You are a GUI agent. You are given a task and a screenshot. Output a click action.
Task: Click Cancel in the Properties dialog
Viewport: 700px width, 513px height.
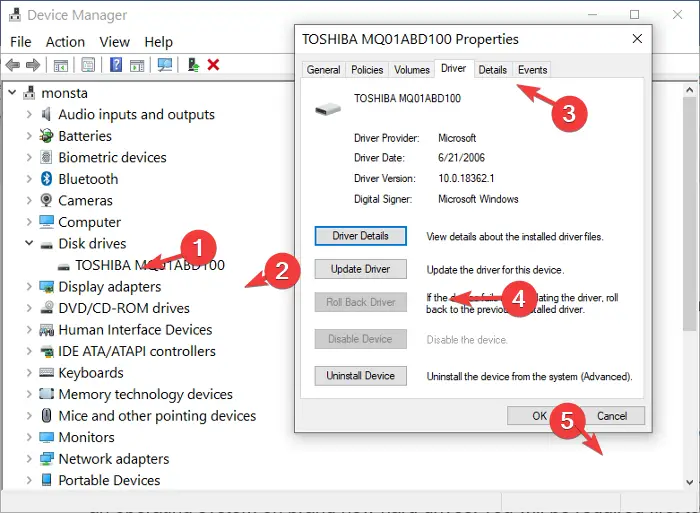(x=612, y=416)
